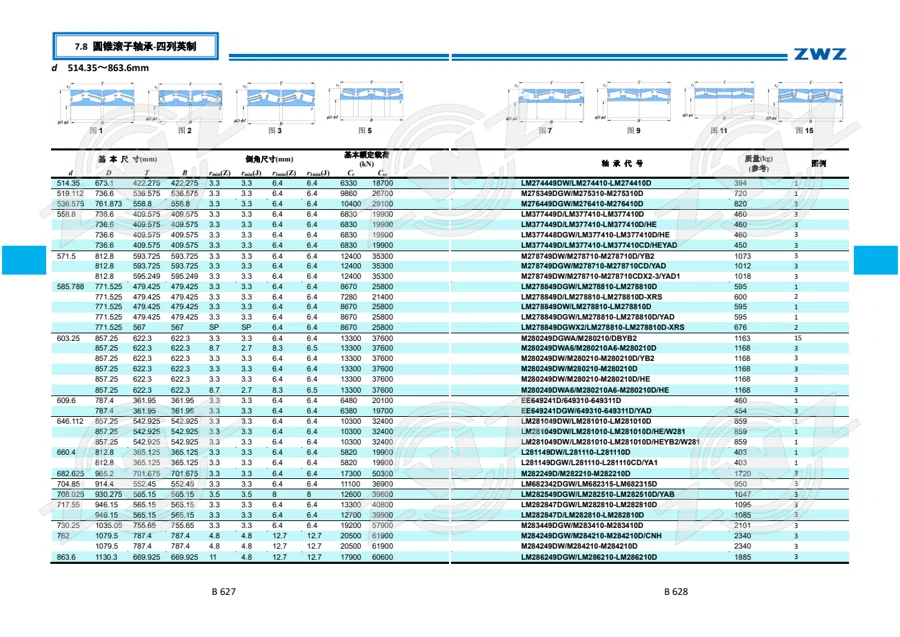Select the mass value 1885

742,557
